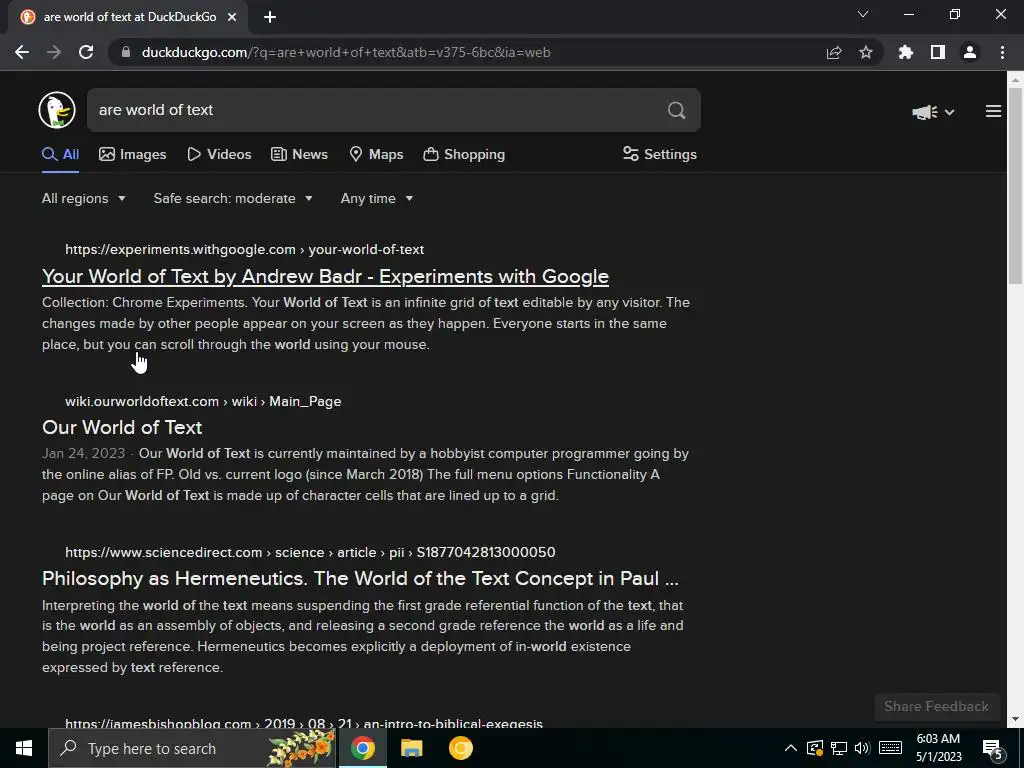Open the Windows Start menu
This screenshot has width=1024, height=768.
point(24,748)
